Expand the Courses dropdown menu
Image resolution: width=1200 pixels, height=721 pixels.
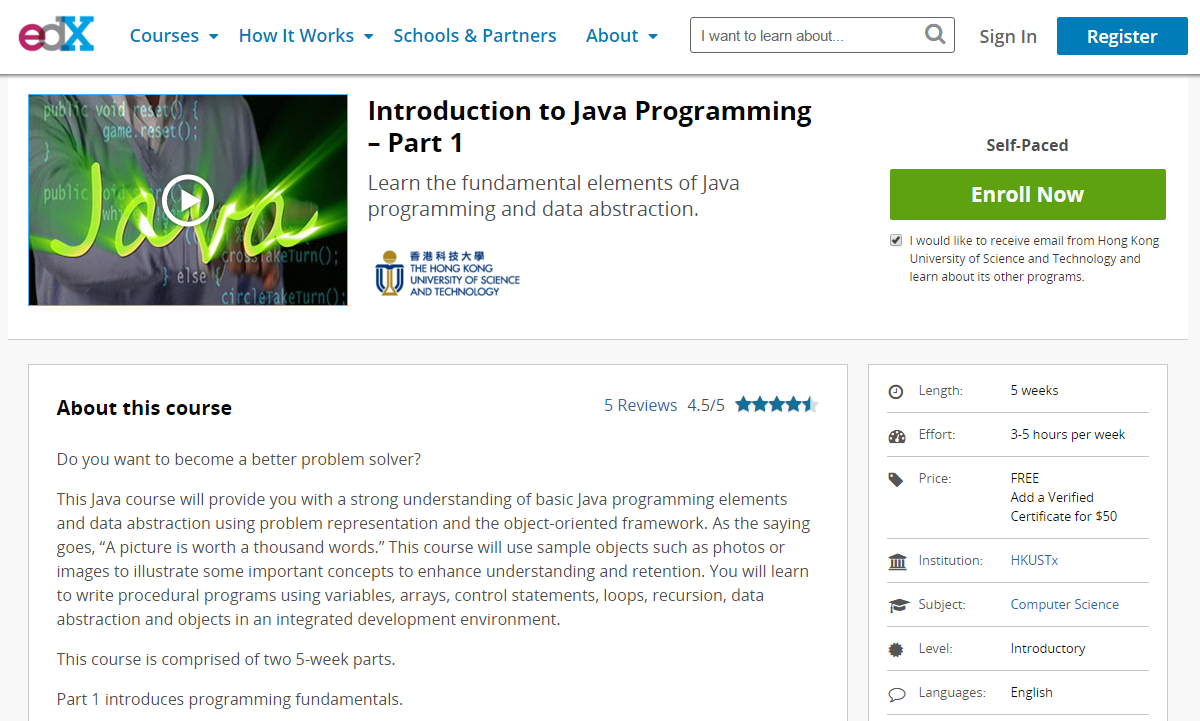click(174, 36)
